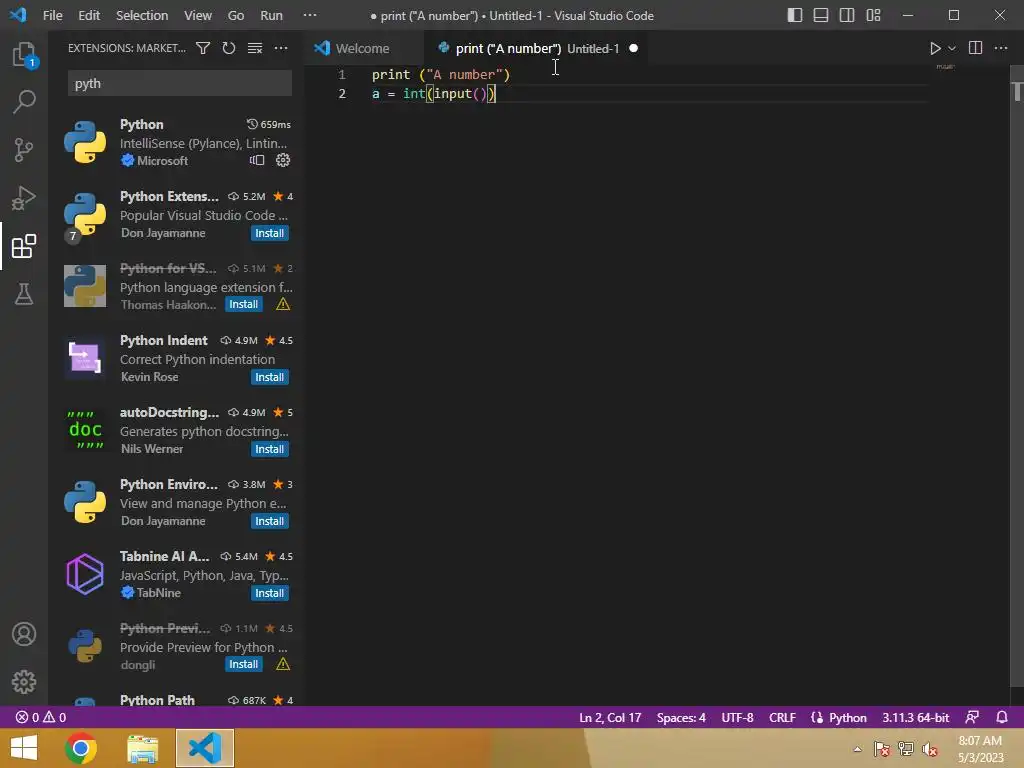Expand hidden menus ellipsis in menu bar
Viewport: 1024px width, 768px height.
(310, 15)
